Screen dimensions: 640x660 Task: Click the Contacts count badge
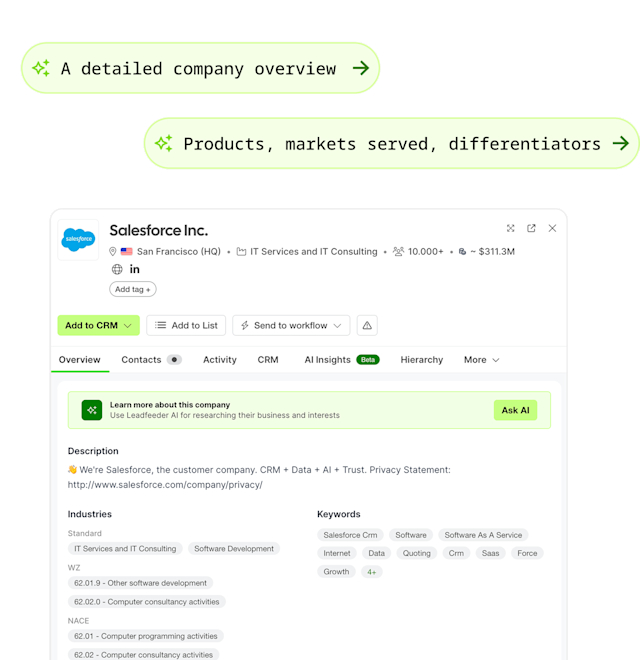point(174,360)
